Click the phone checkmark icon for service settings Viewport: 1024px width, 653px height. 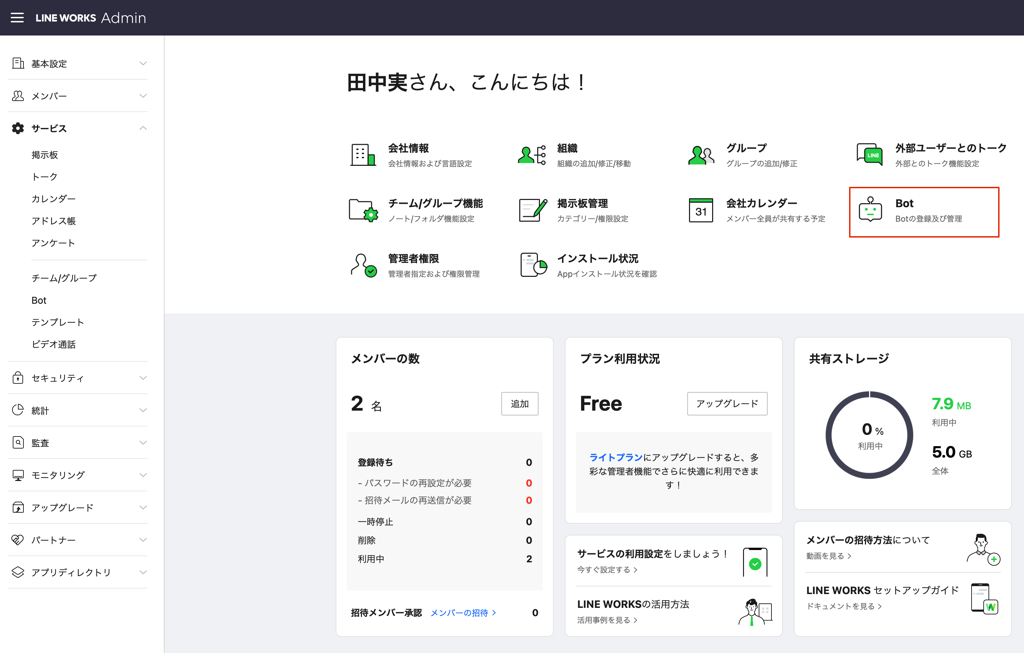(x=755, y=562)
